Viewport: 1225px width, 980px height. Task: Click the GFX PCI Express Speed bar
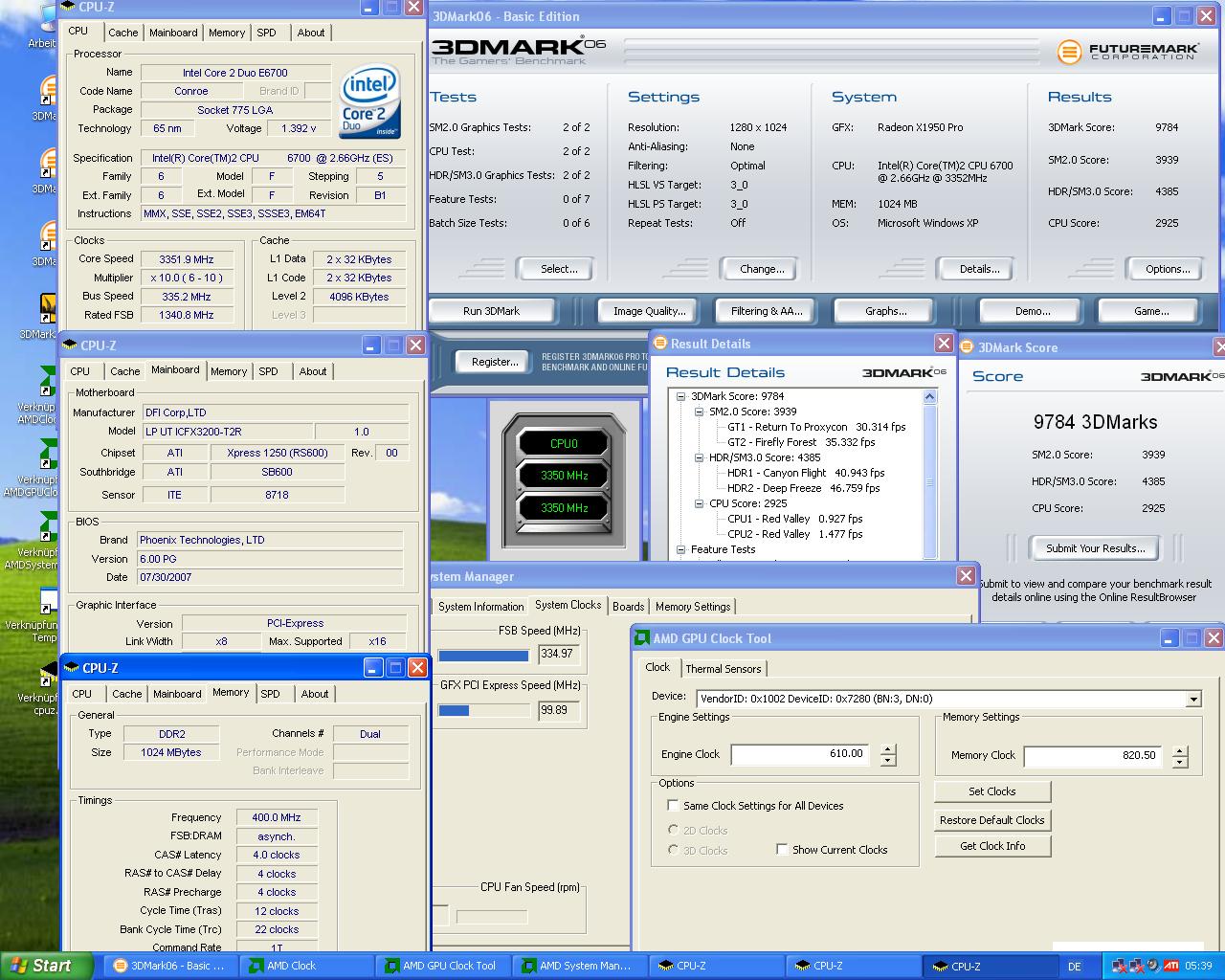[483, 710]
